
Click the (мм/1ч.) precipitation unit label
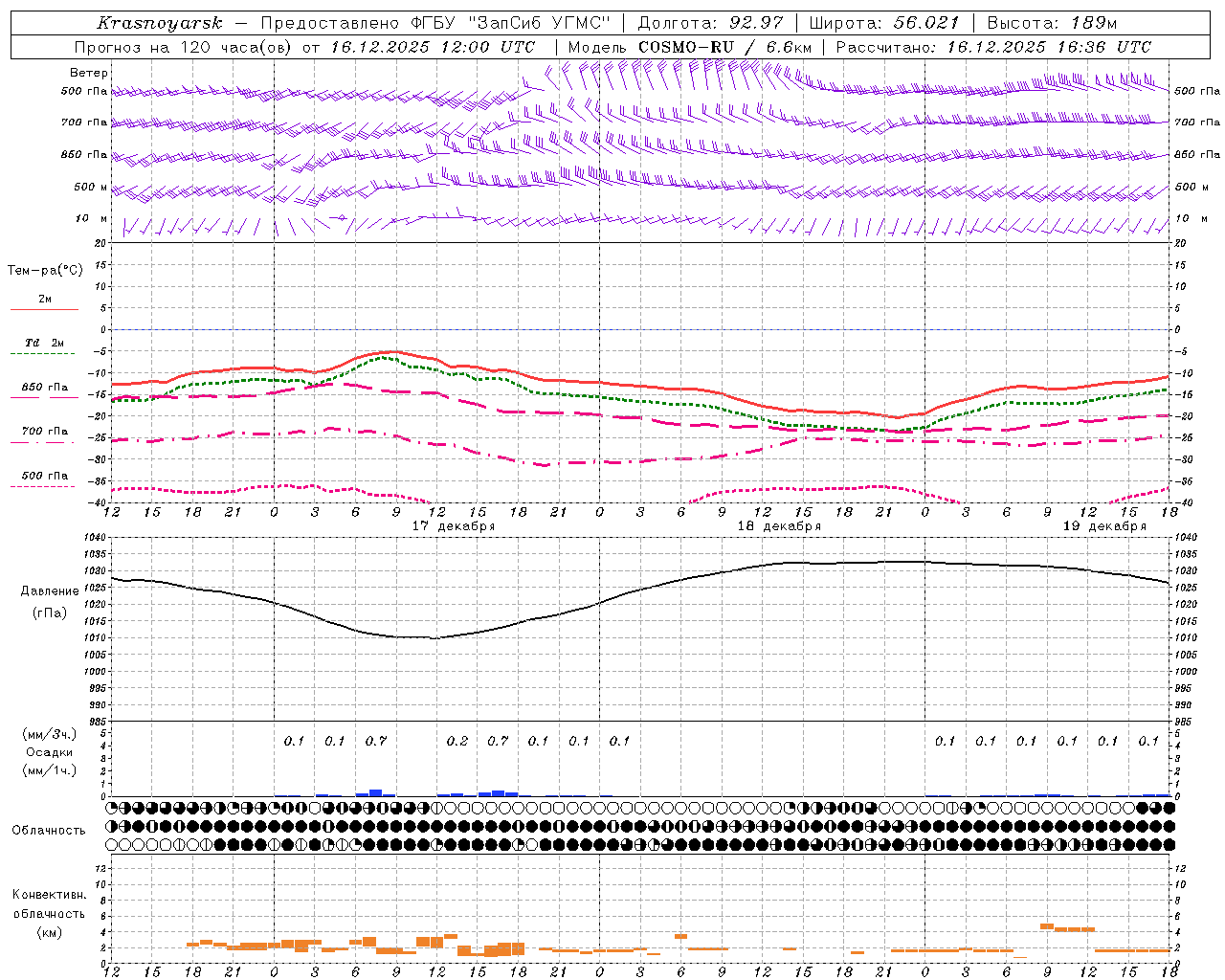point(50,770)
